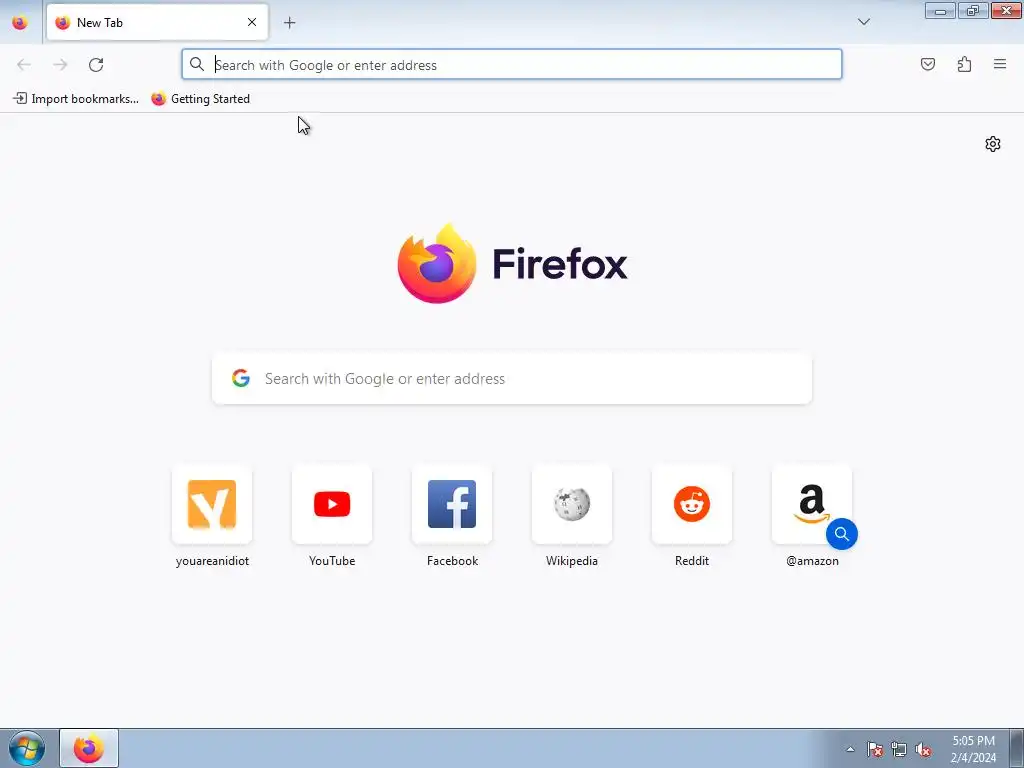Screen dimensions: 1024x768
Task: Click the Google G icon in search box
Action: [241, 378]
